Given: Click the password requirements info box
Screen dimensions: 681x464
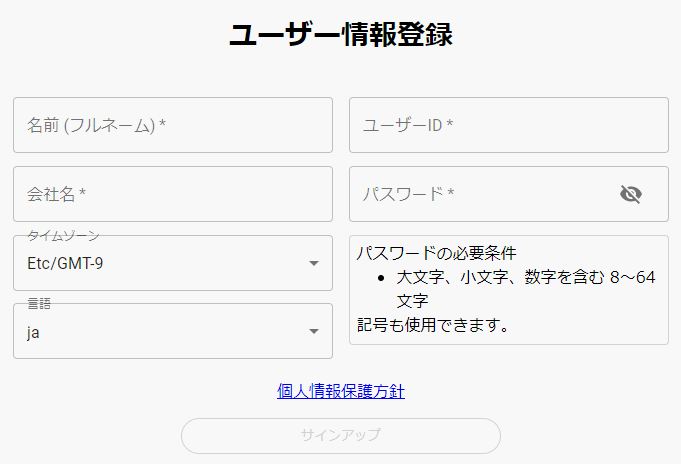Looking at the screenshot, I should click(x=509, y=290).
